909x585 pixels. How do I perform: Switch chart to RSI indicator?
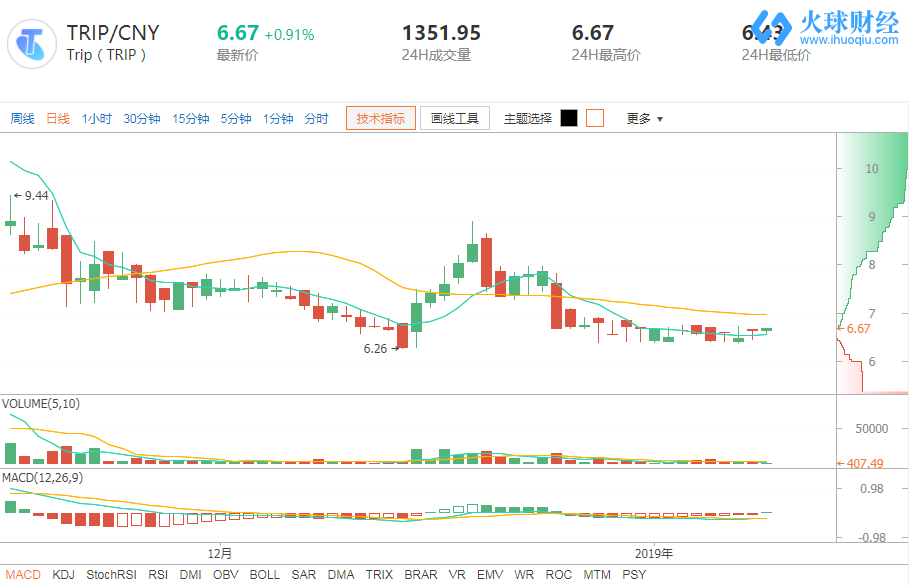(157, 575)
